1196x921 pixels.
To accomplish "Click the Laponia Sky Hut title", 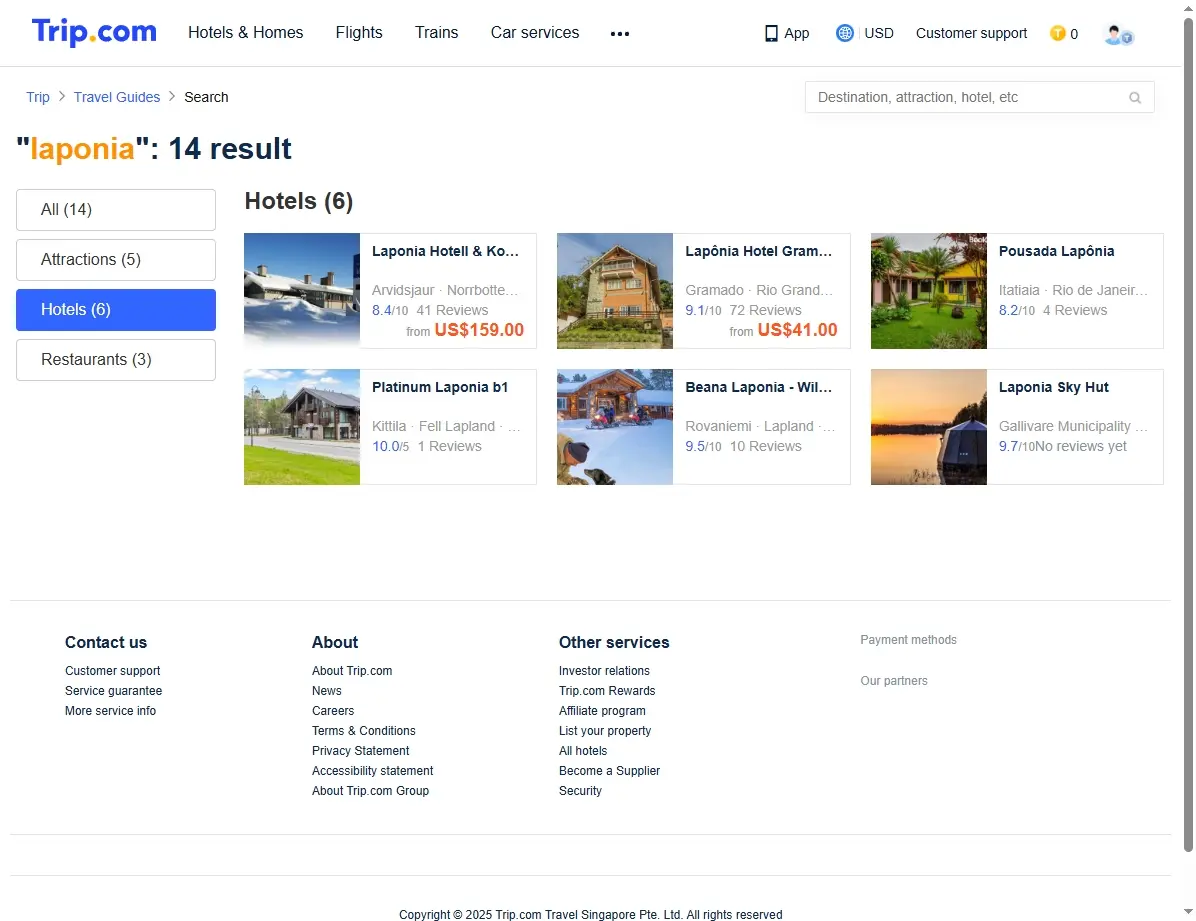I will pos(1053,387).
